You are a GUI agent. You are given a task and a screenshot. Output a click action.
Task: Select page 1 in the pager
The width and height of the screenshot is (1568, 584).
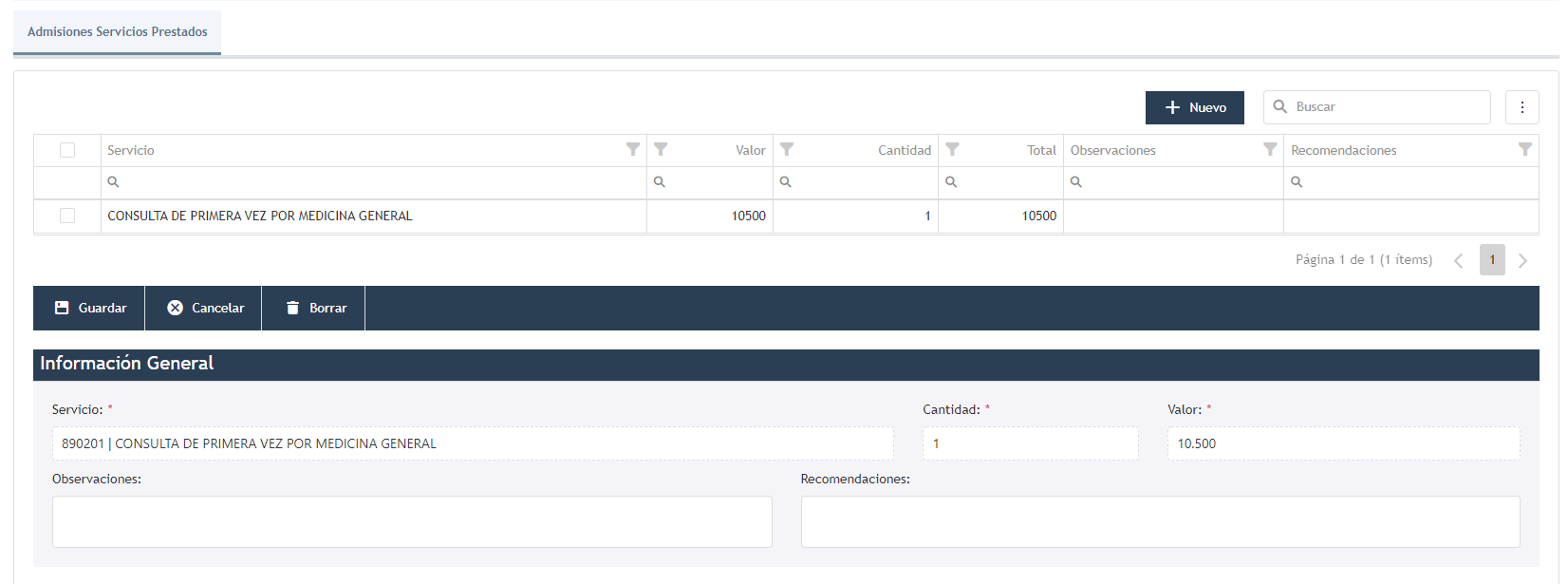1492,259
